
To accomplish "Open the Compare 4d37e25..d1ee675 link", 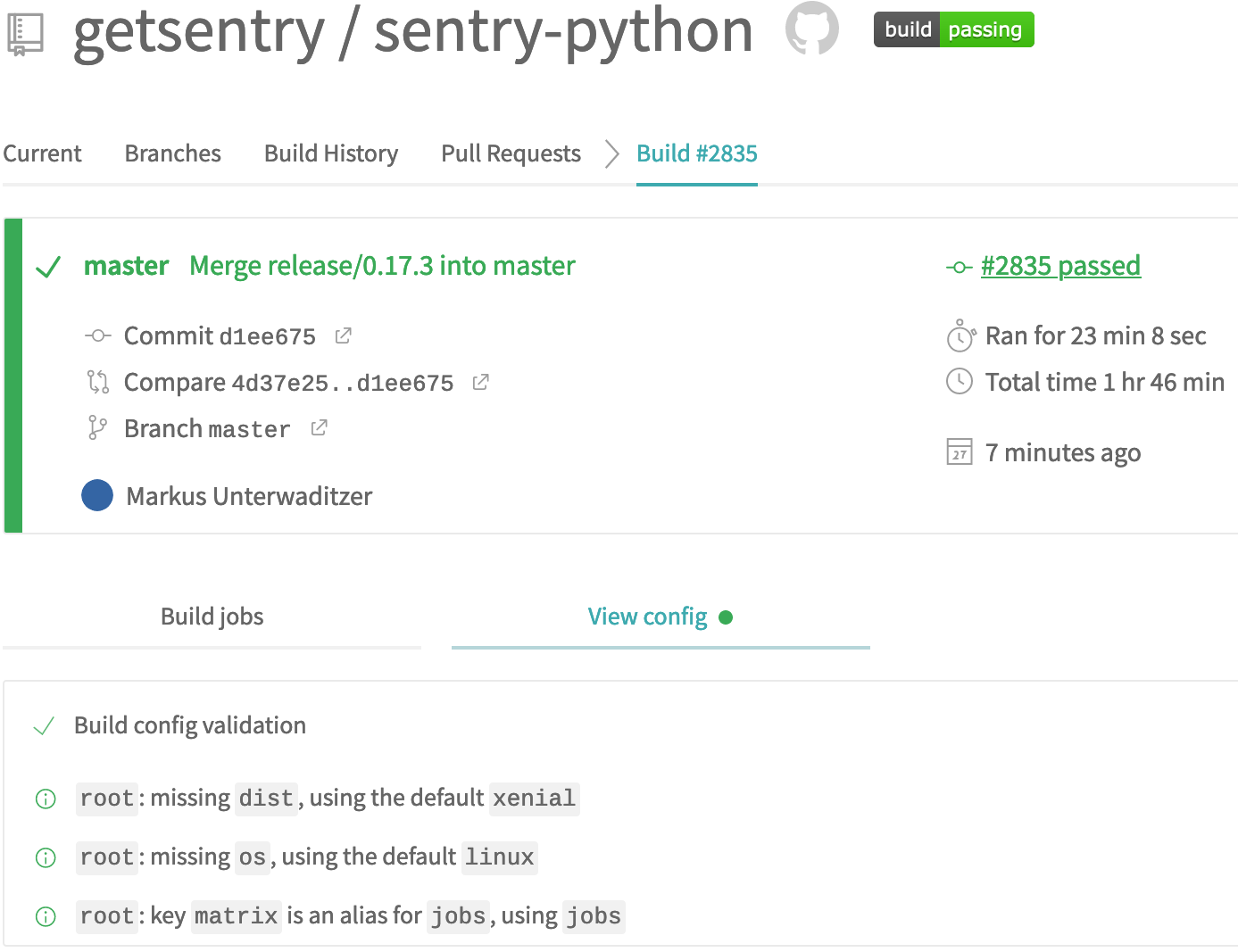I will coord(289,382).
